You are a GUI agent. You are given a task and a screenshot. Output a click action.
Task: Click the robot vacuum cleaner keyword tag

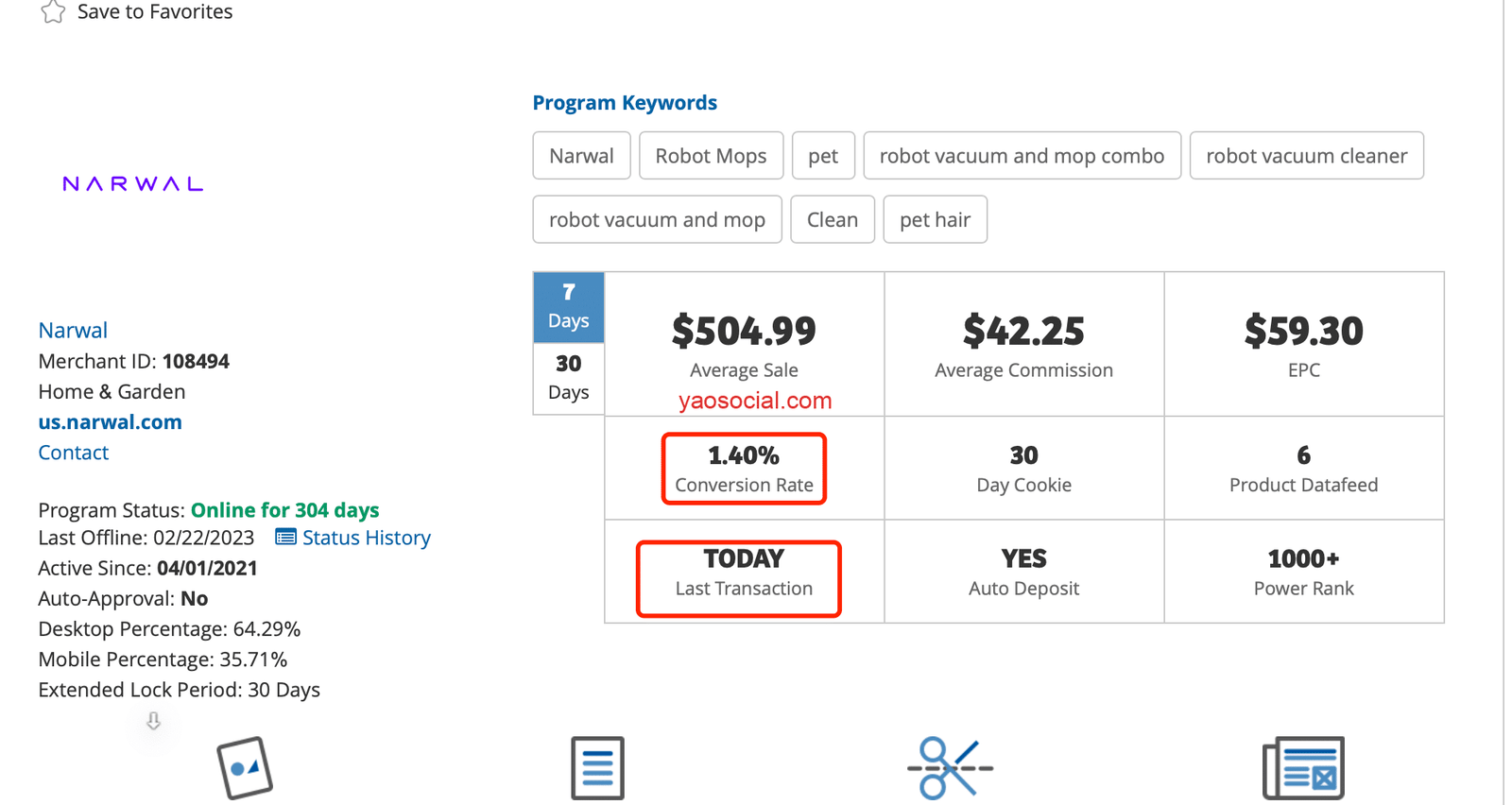coord(1306,156)
